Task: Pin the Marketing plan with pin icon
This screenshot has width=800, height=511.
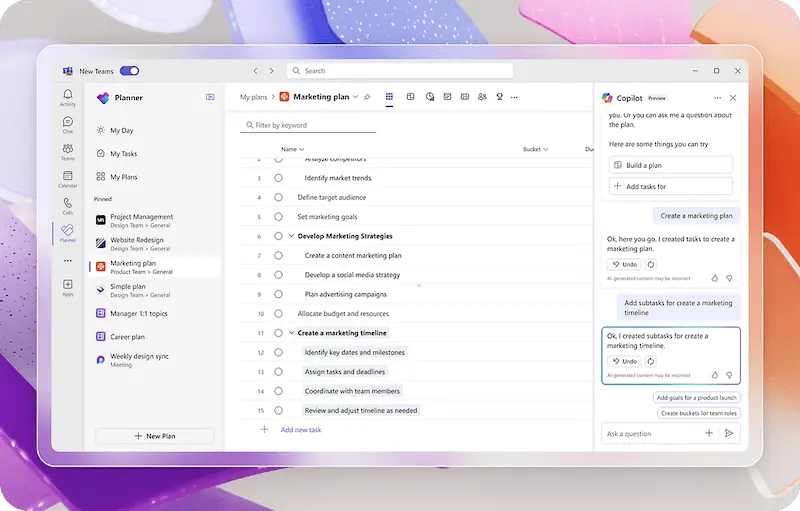Action: point(368,97)
